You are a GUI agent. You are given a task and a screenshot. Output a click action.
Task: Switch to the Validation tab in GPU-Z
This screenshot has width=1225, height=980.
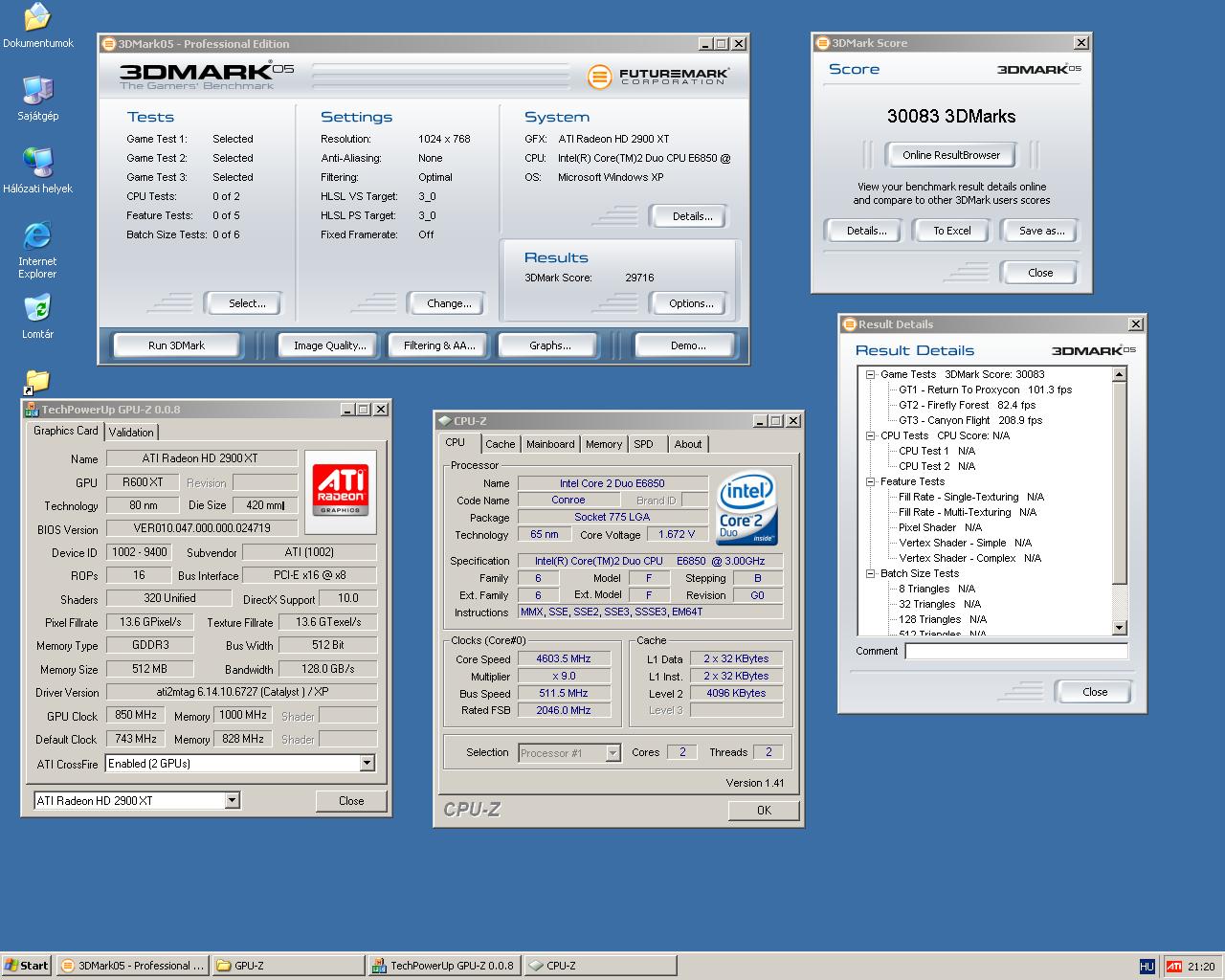coord(131,433)
